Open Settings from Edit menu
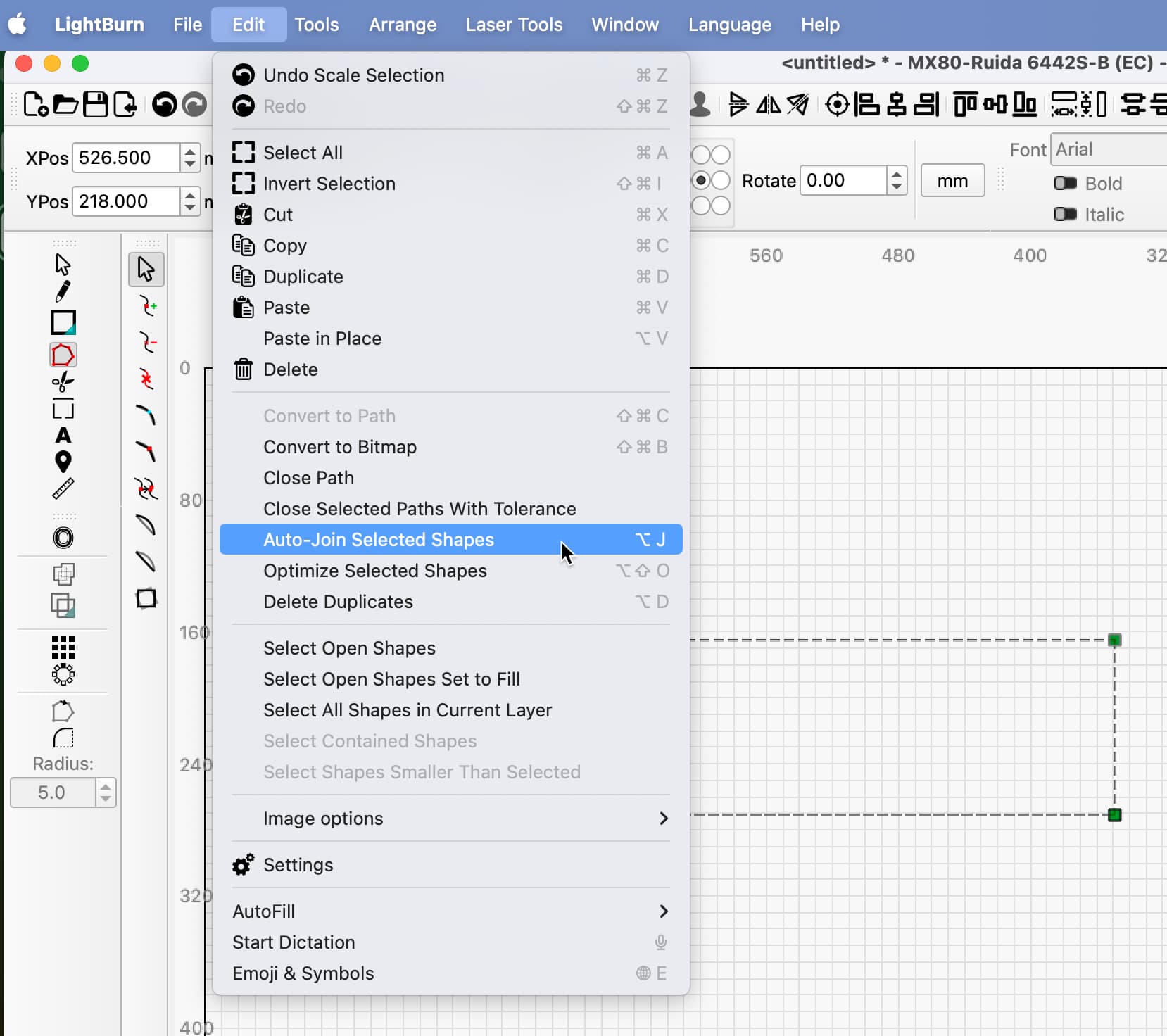The image size is (1167, 1036). pos(450,865)
